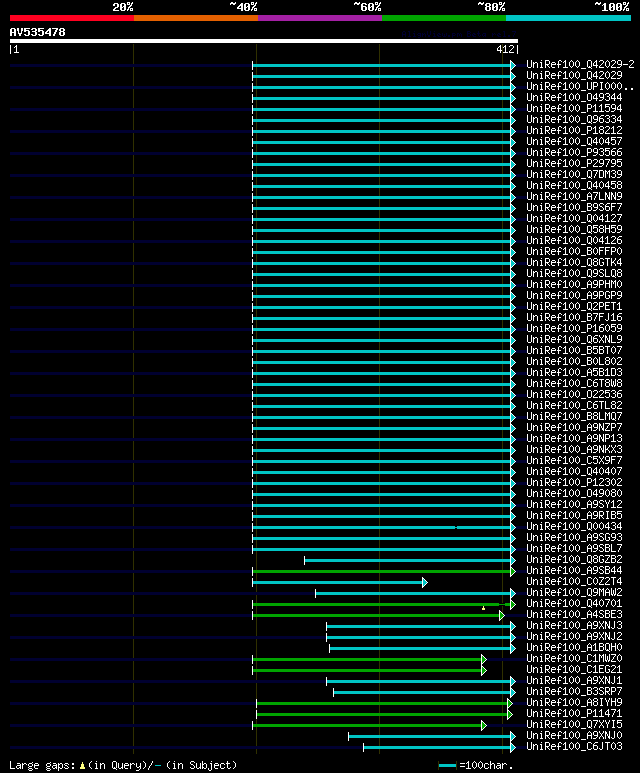This screenshot has width=640, height=773.
Task: Click the white AV535478 query sequence bar
Action: (x=264, y=41)
